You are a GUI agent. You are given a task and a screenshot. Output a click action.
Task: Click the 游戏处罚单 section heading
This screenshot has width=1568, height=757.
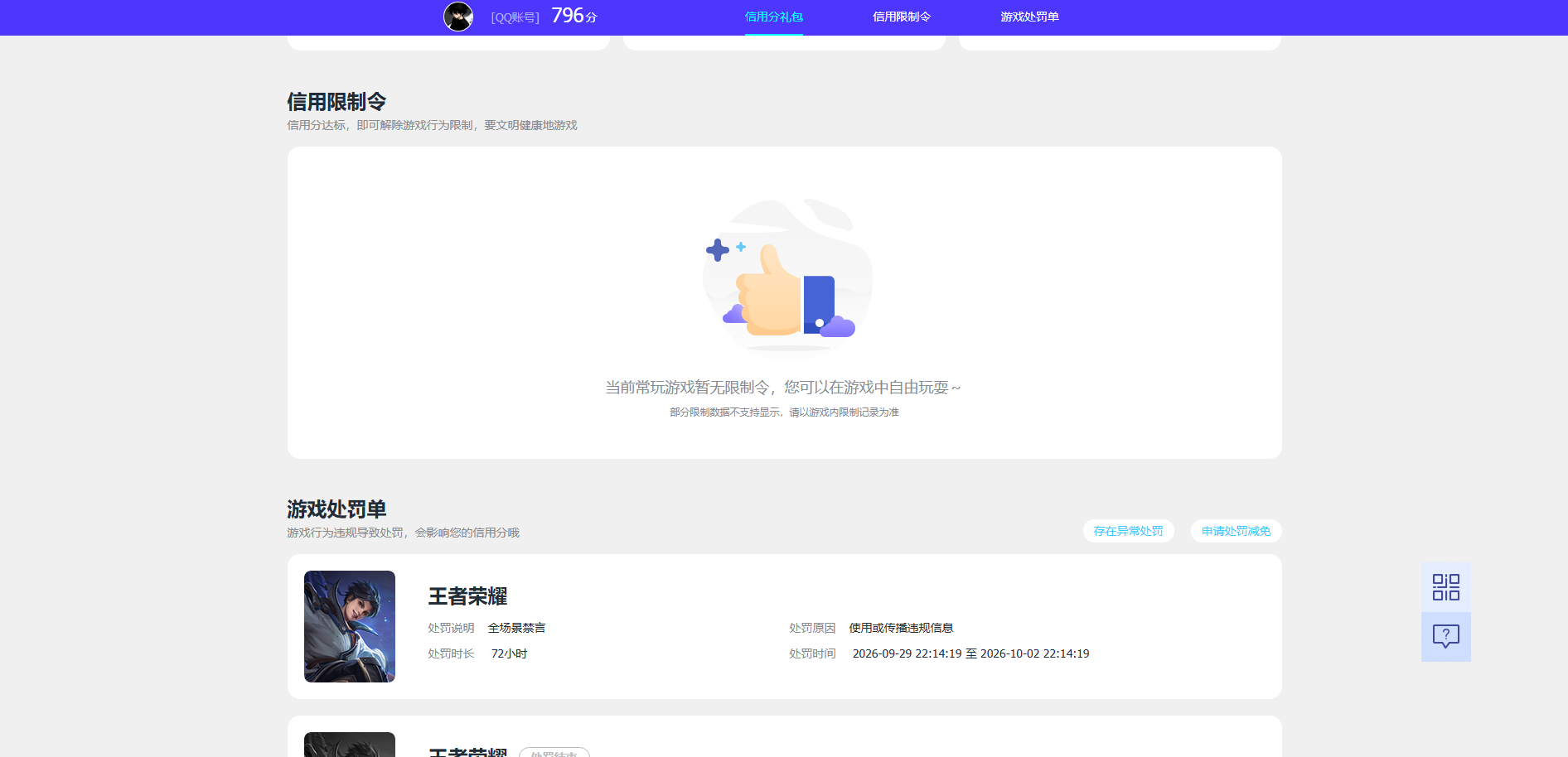tap(336, 509)
